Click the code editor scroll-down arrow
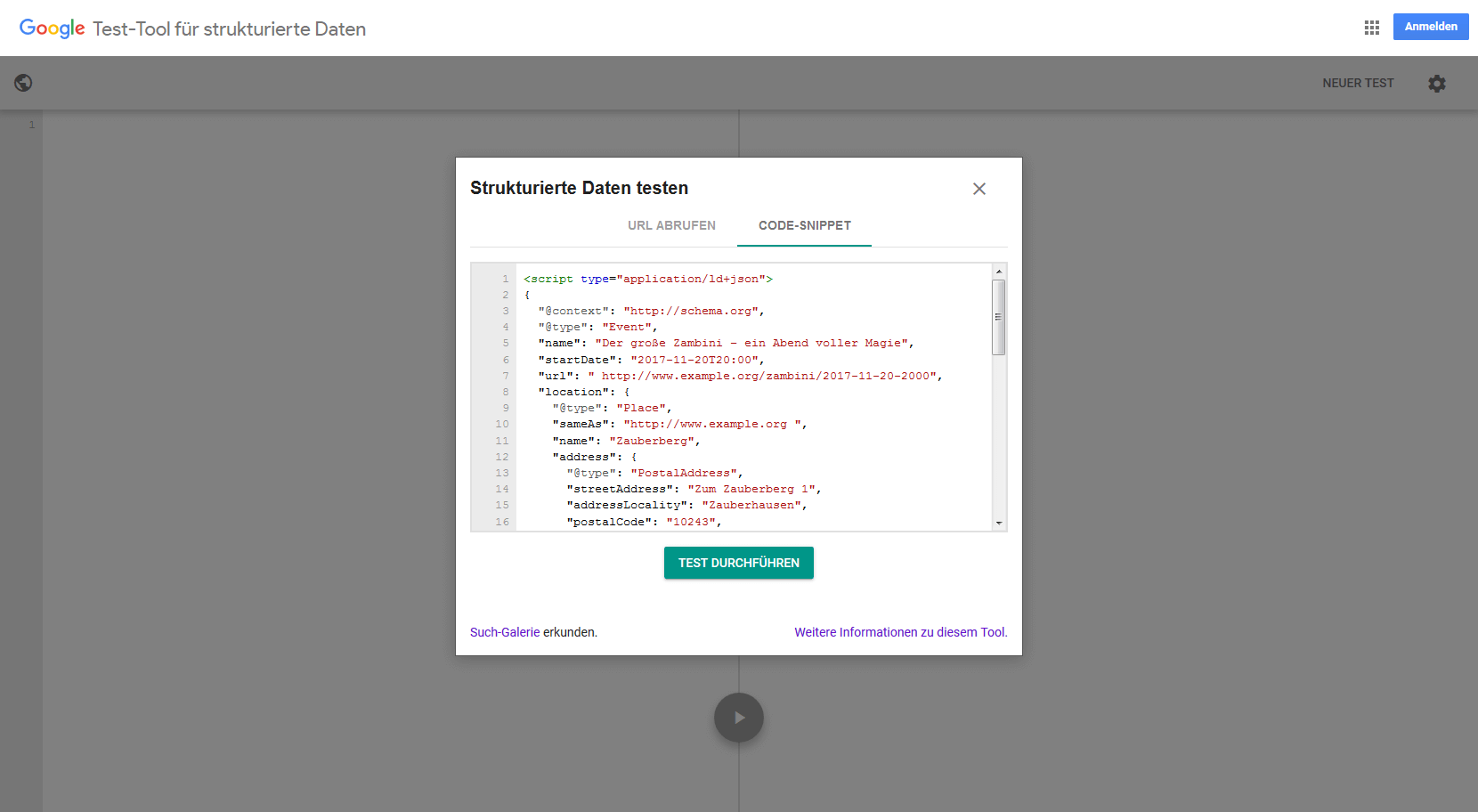Viewport: 1478px width, 812px height. tap(999, 524)
